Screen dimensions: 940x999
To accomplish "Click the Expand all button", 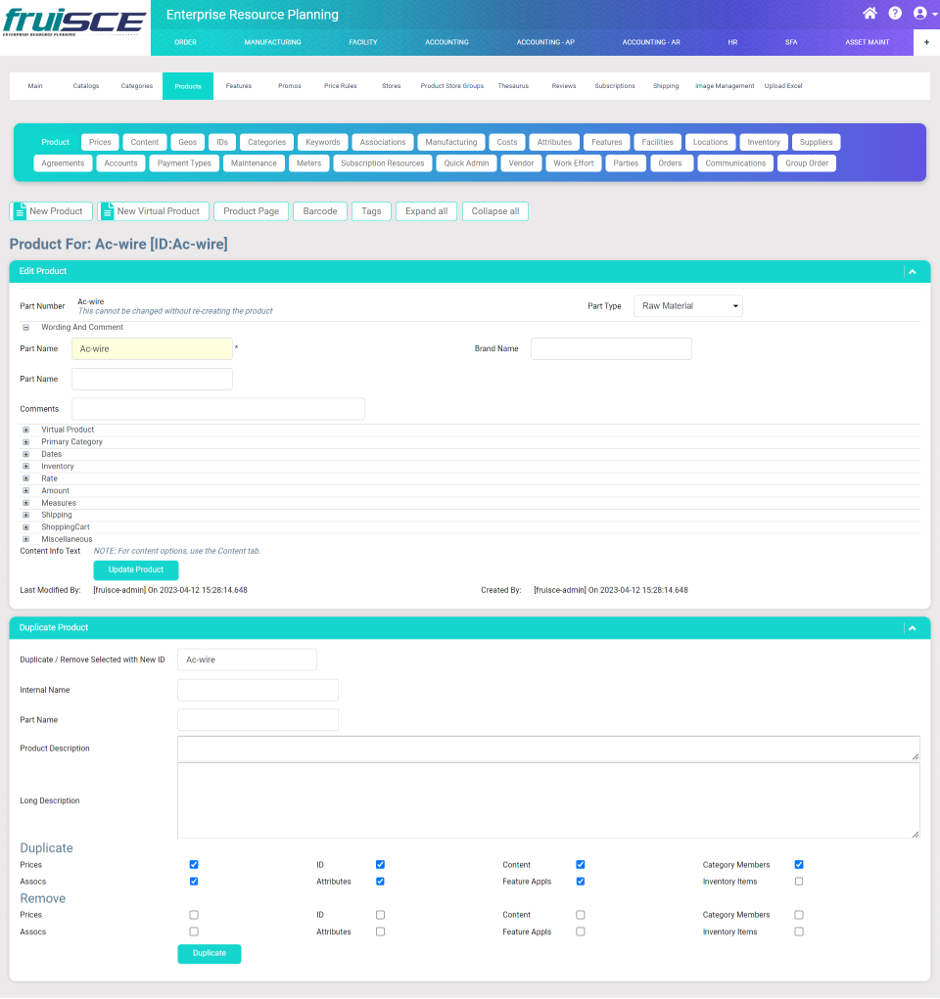I will pos(426,211).
